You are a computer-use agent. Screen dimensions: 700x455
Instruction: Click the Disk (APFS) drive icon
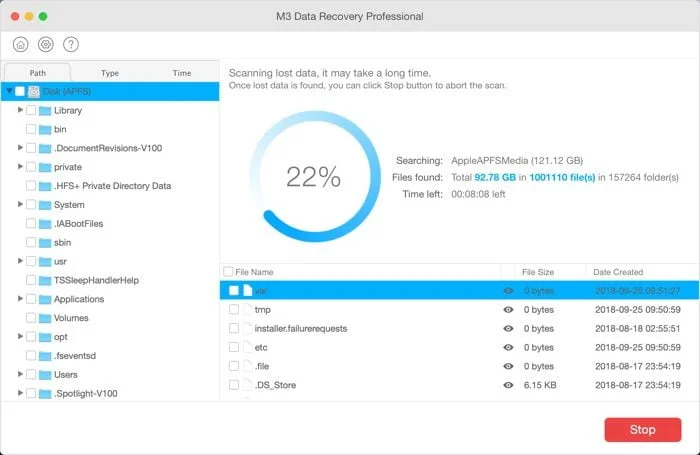[34, 92]
